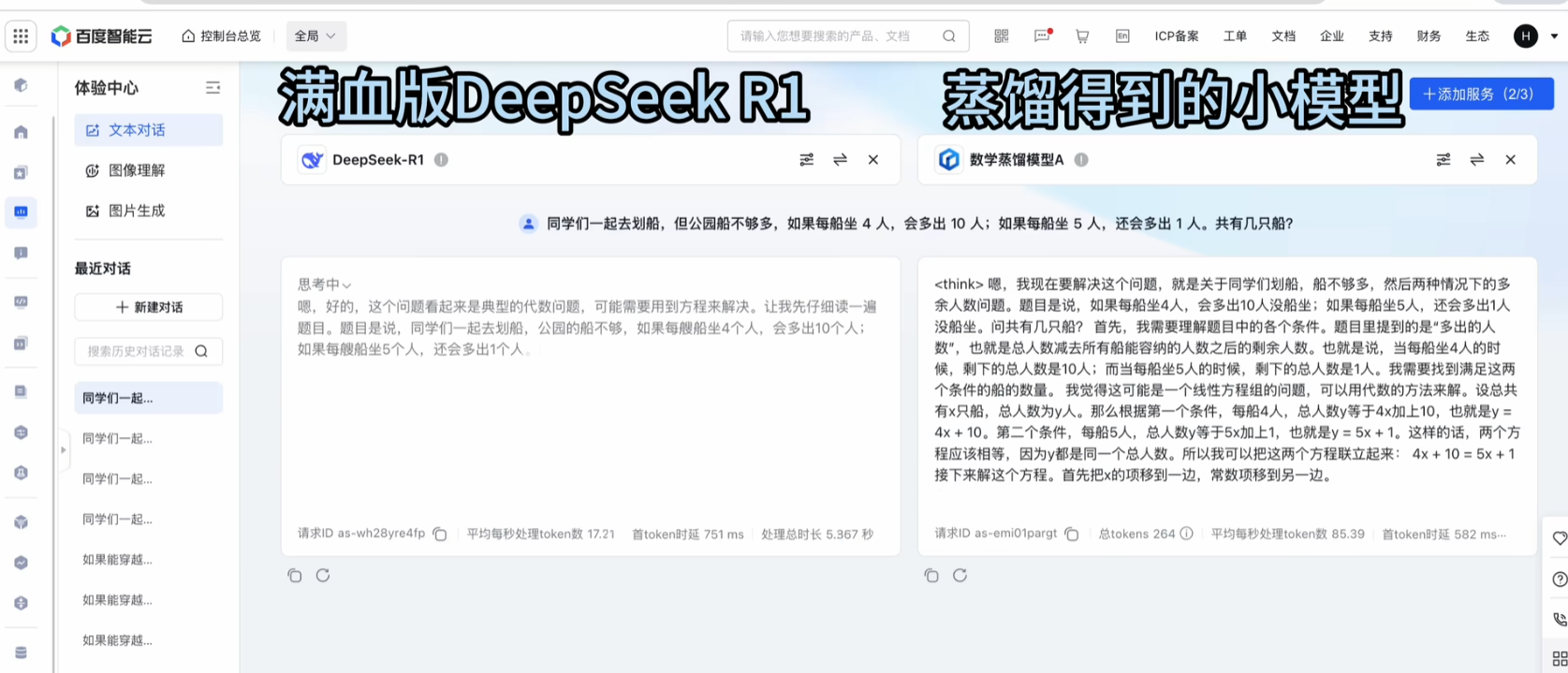Close the 数学蒸馏模型A panel

coord(1511,160)
